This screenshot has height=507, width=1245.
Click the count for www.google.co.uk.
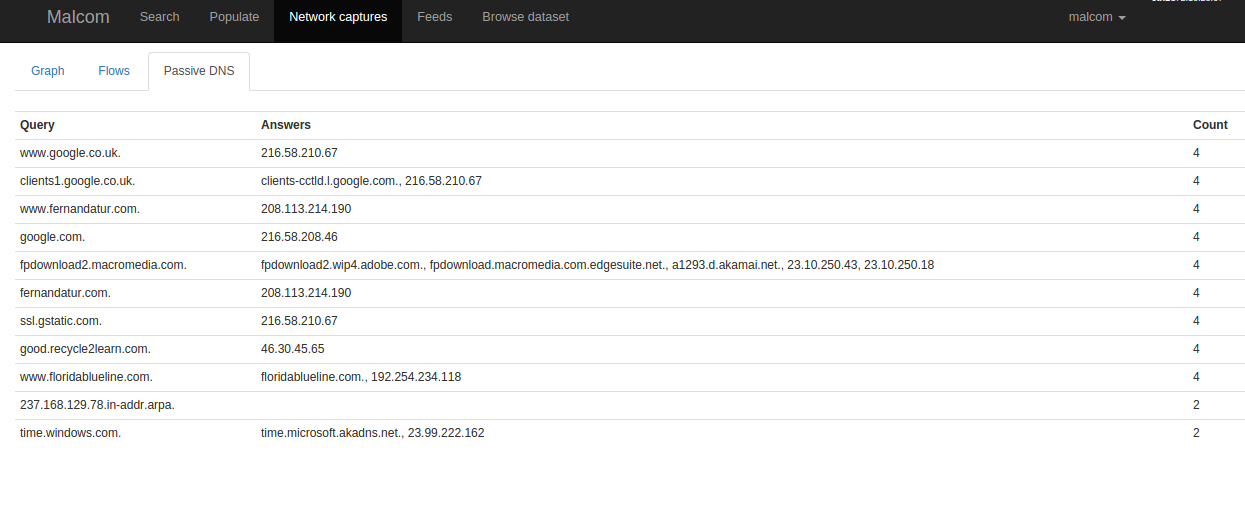click(x=1196, y=153)
